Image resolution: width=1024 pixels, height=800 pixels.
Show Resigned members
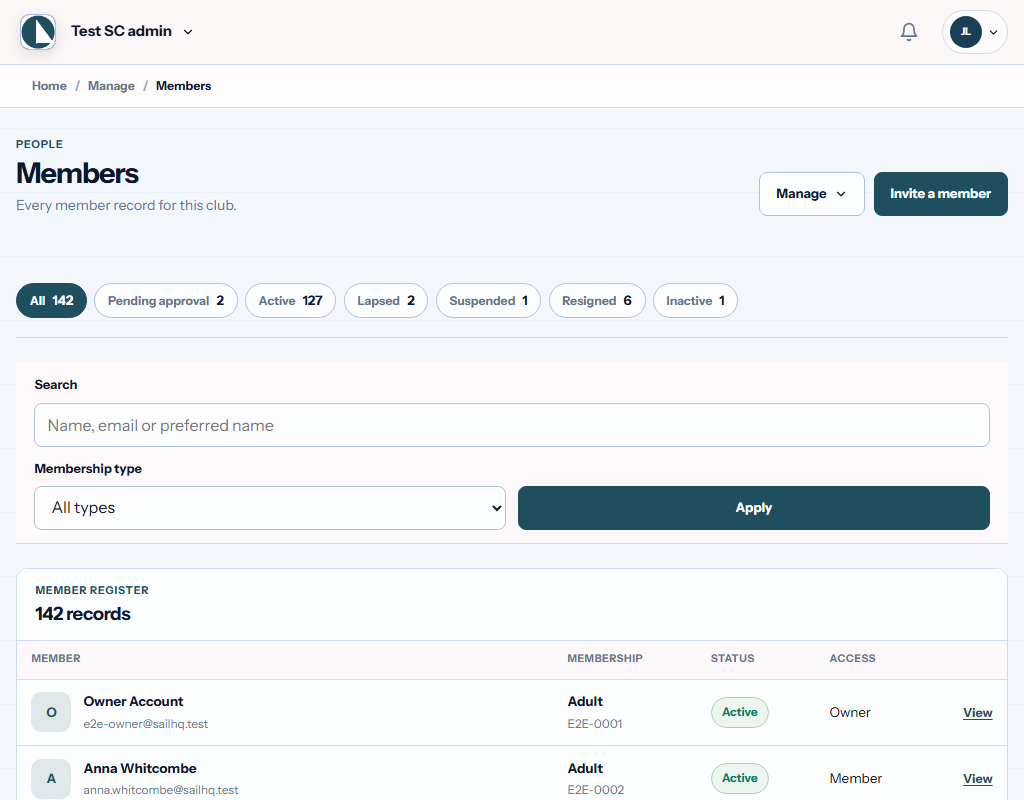tap(597, 300)
